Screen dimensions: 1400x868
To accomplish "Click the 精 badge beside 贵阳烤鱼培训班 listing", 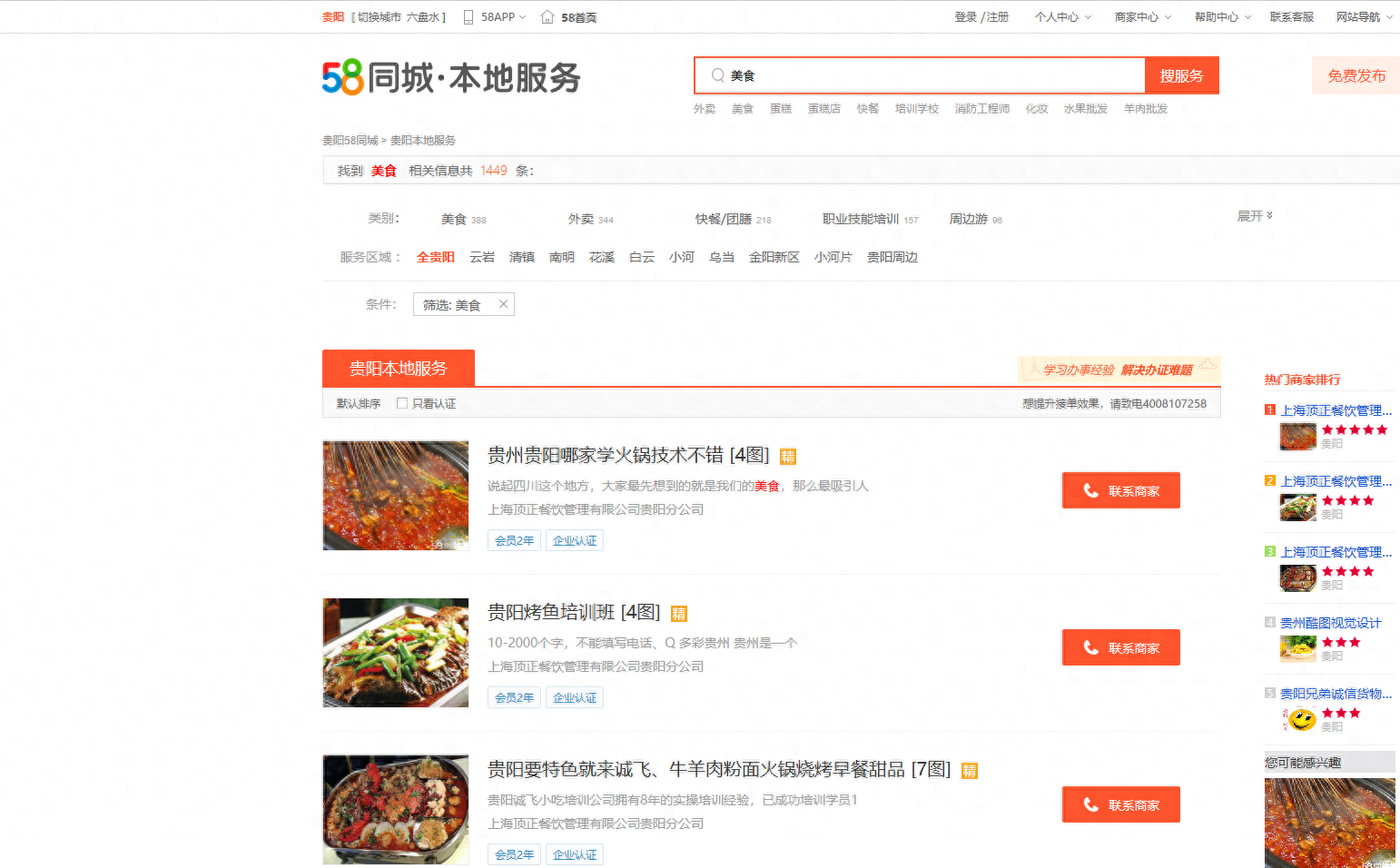I will (x=678, y=614).
